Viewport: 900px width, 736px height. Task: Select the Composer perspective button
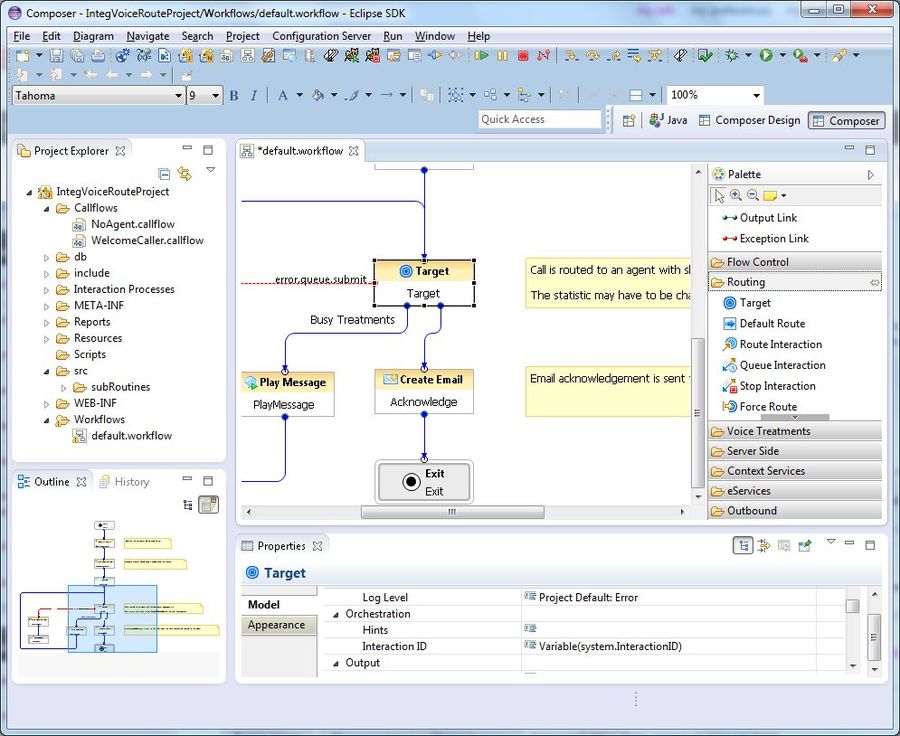click(x=847, y=121)
